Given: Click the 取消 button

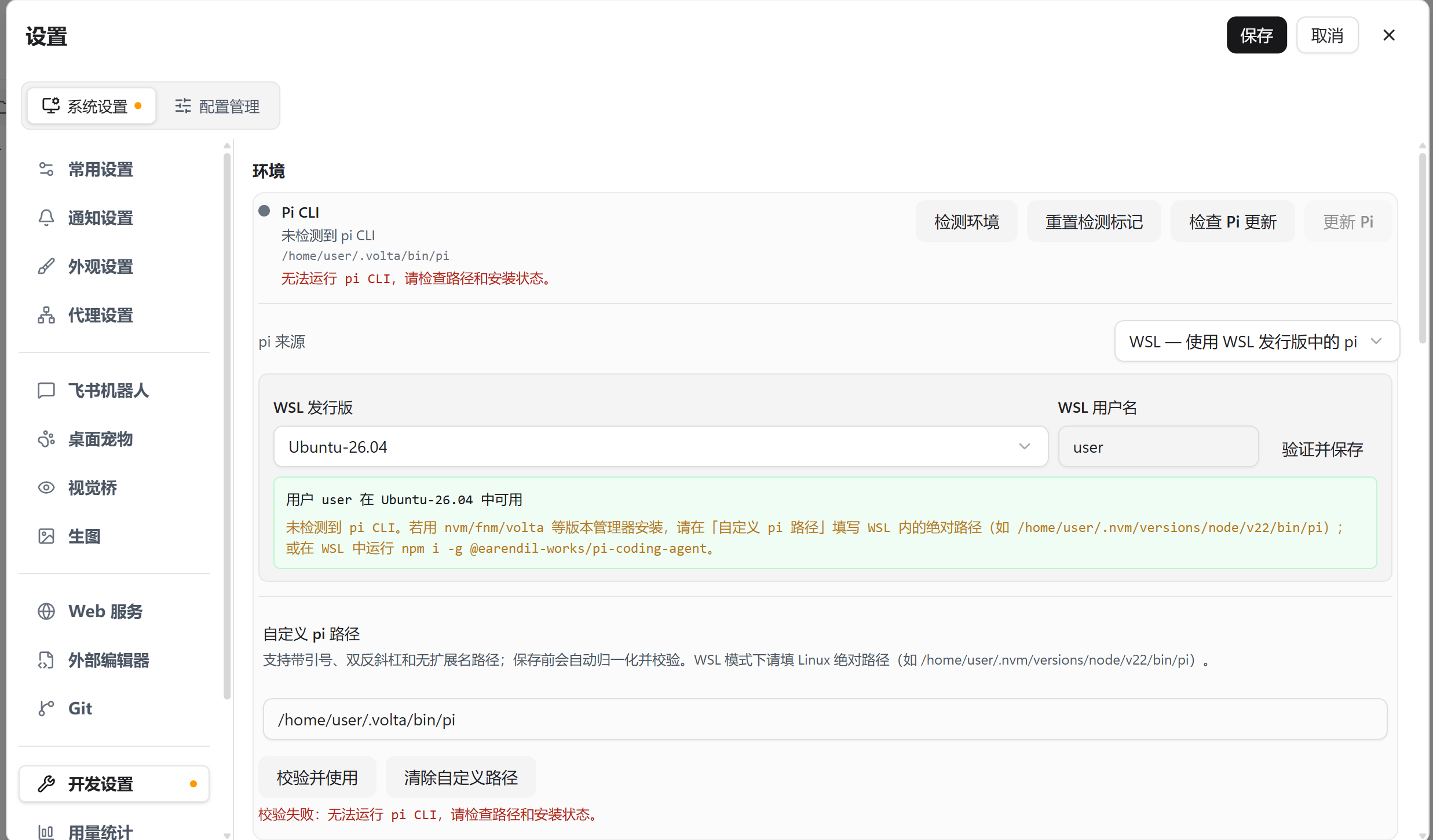Looking at the screenshot, I should click(1327, 35).
